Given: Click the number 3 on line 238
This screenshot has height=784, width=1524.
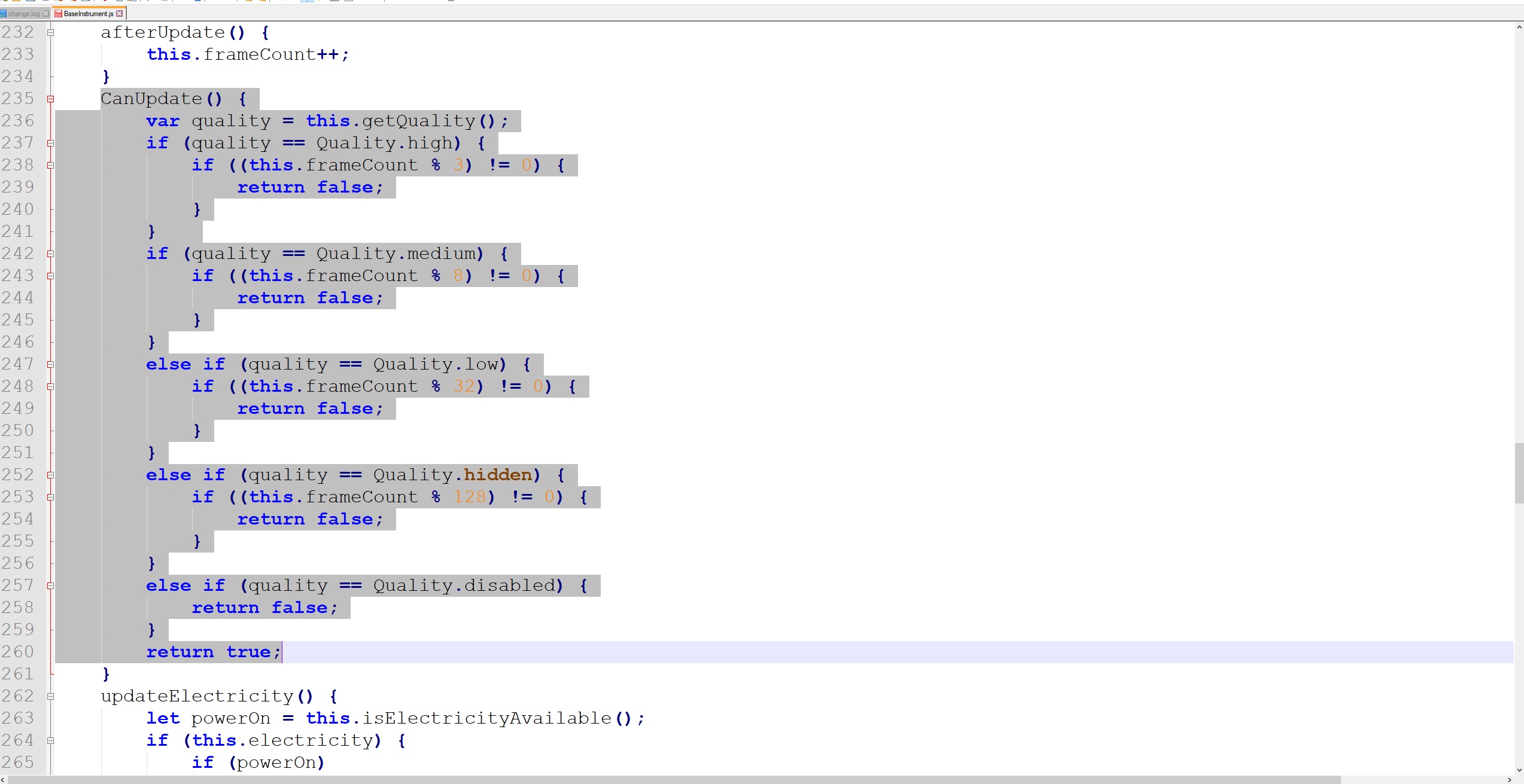Looking at the screenshot, I should pos(459,165).
